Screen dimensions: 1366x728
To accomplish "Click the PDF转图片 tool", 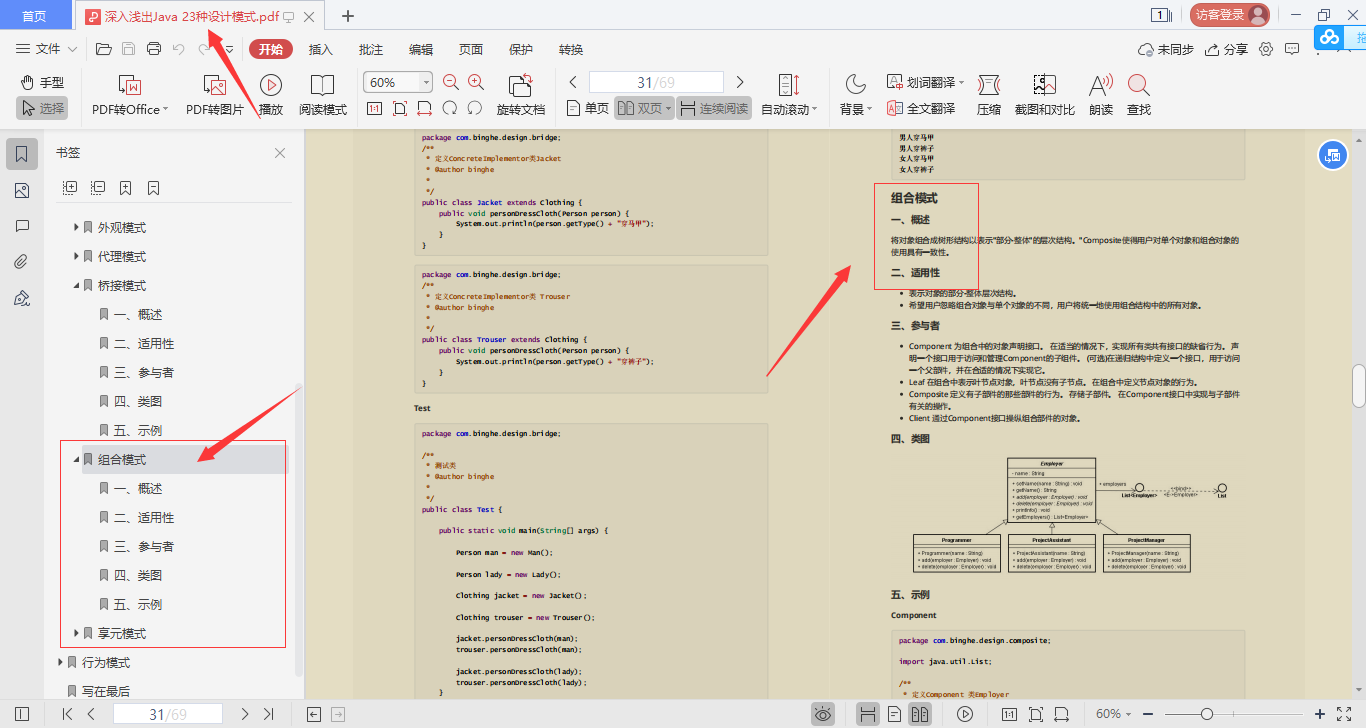I will [x=215, y=96].
